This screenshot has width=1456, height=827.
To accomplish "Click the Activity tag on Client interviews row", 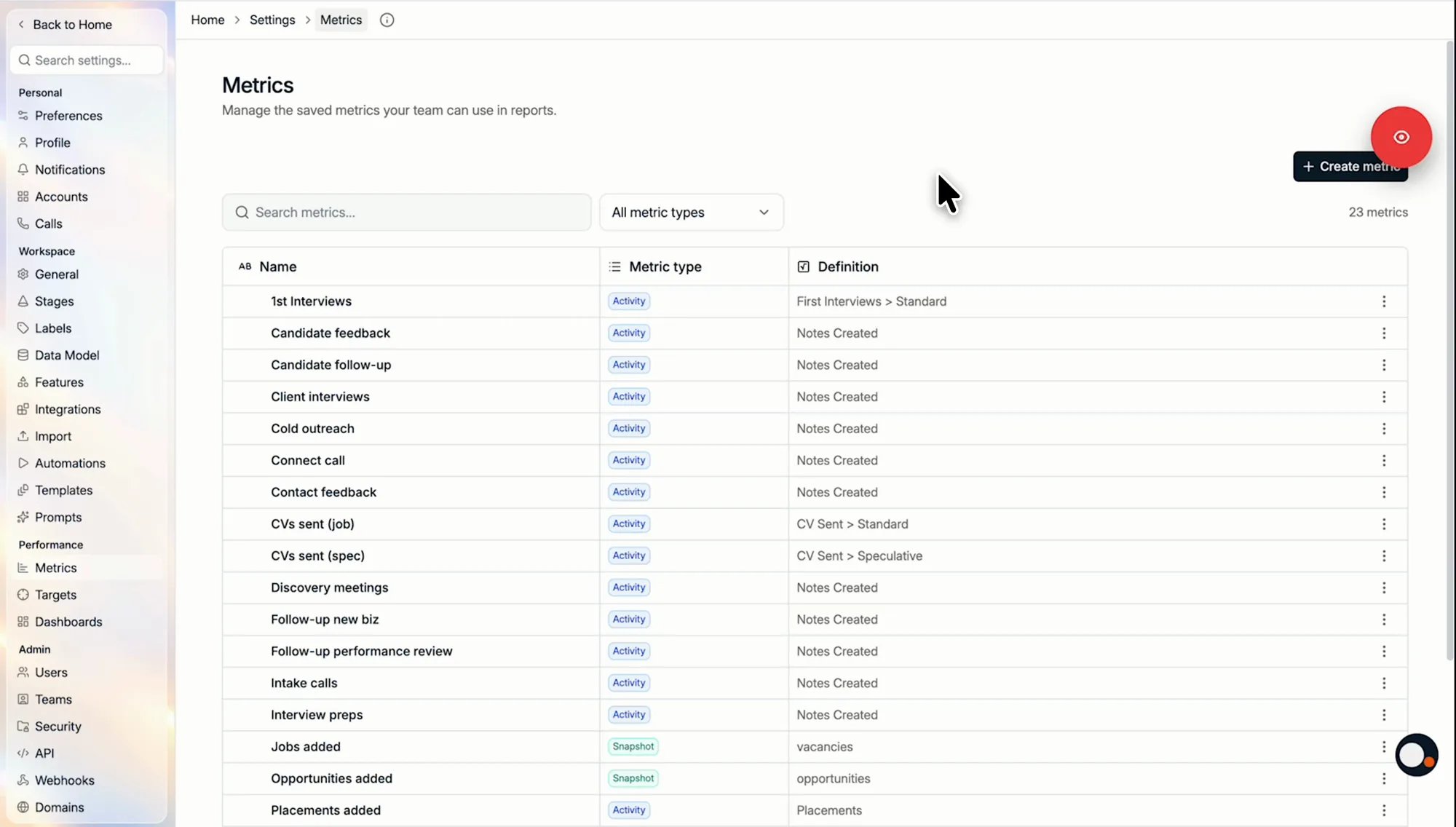I will tap(629, 397).
